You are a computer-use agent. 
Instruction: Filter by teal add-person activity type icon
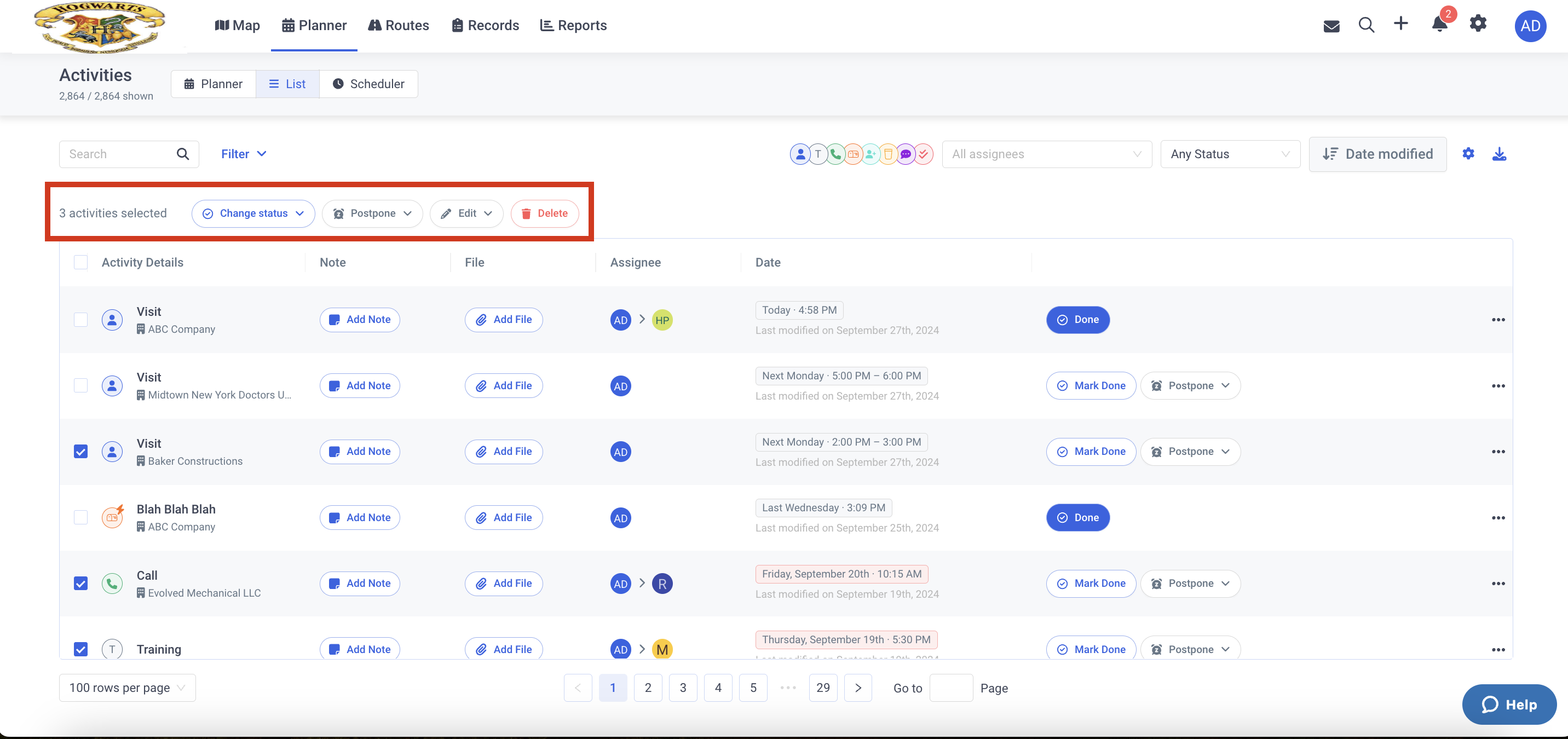[x=871, y=154]
